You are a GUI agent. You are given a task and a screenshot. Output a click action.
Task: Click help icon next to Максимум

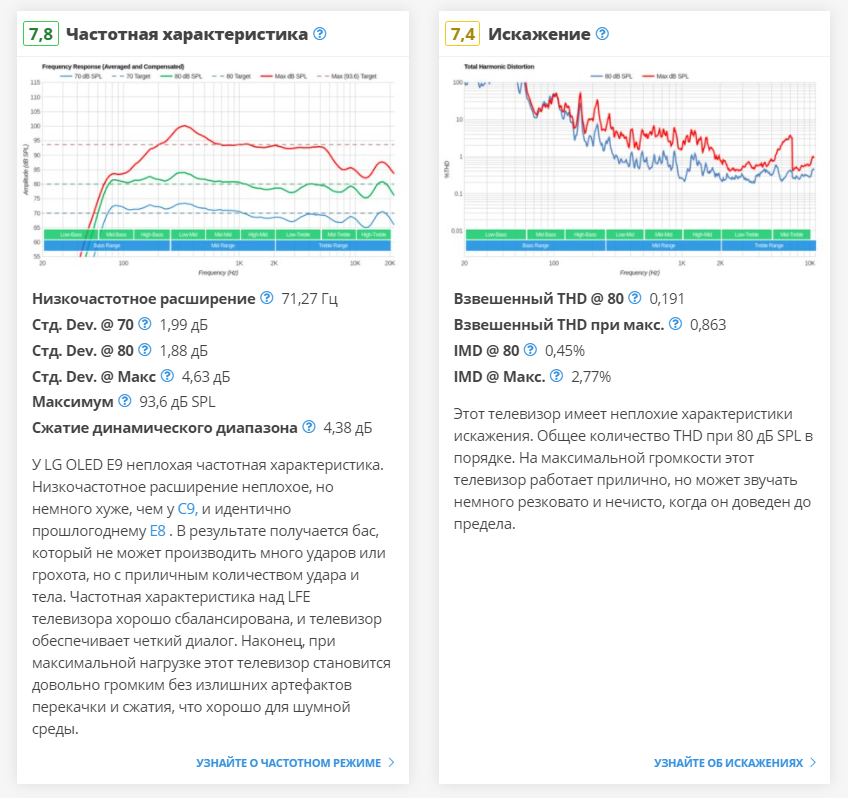click(x=125, y=401)
